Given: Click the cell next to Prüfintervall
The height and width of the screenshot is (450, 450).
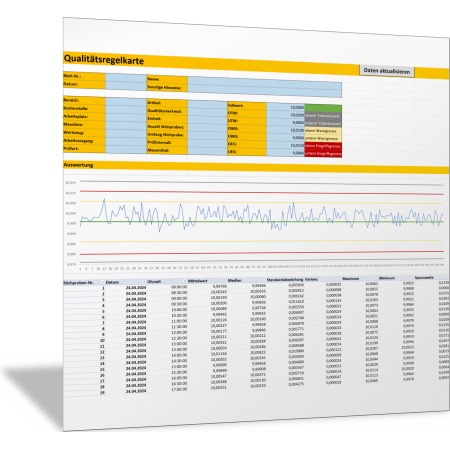Looking at the screenshot, I should (207, 143).
